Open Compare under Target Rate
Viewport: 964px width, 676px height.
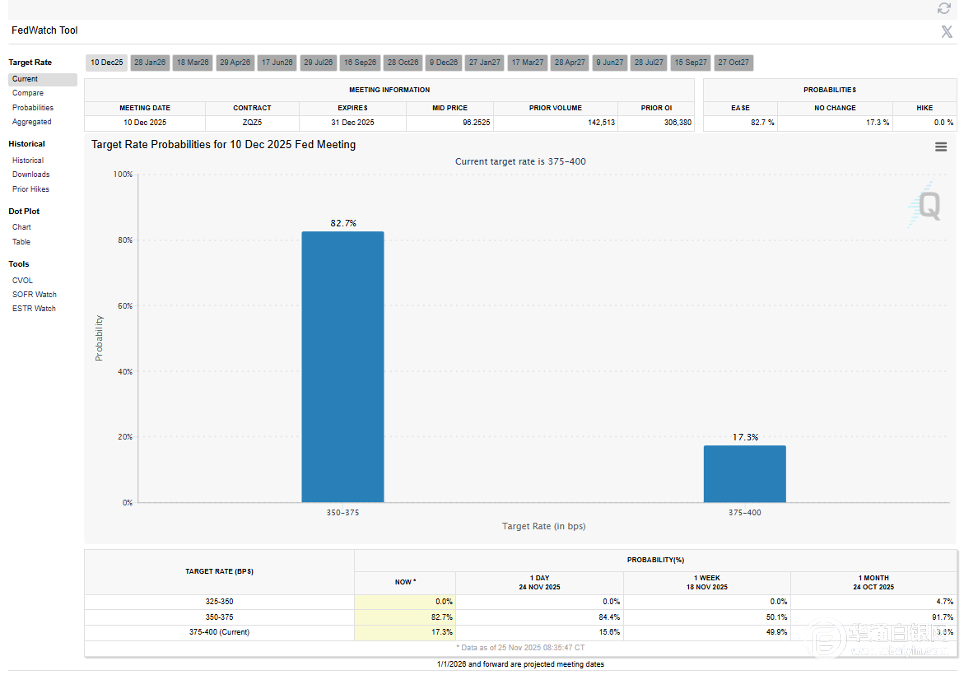click(x=28, y=93)
